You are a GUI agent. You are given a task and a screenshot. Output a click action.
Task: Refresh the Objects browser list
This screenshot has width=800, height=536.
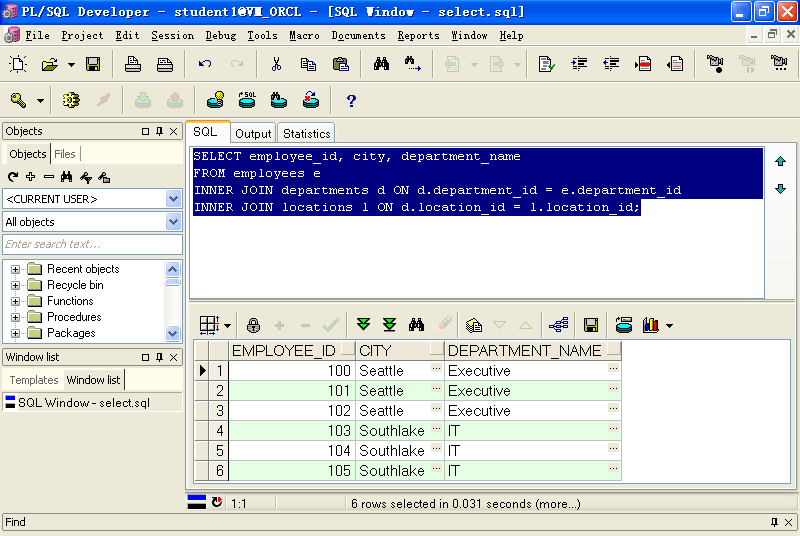pyautogui.click(x=13, y=177)
